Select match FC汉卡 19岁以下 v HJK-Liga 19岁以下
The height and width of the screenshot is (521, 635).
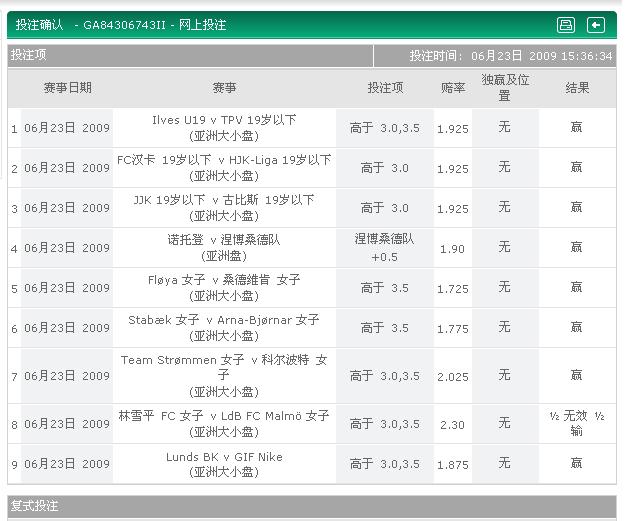[x=224, y=160]
